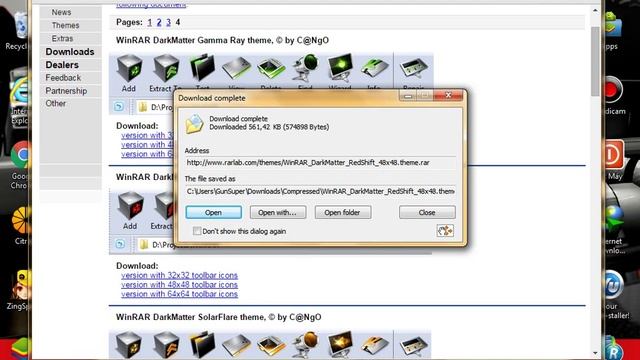The height and width of the screenshot is (360, 640).
Task: Go to page 3 of themes
Action: click(x=168, y=22)
